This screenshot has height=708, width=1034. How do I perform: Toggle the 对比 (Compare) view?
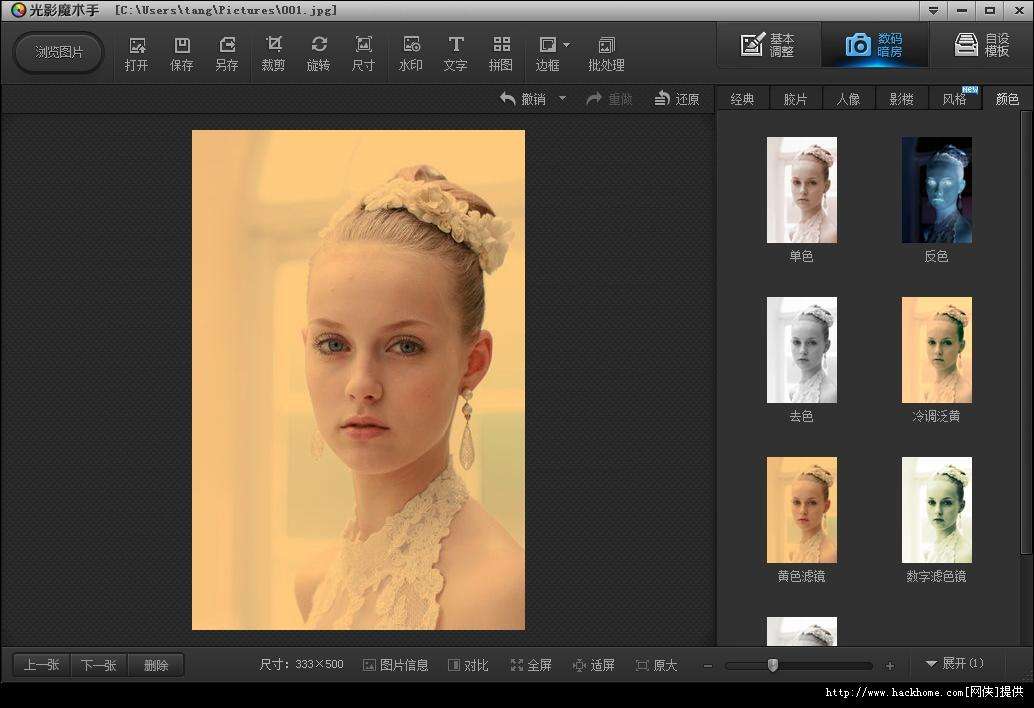(x=468, y=665)
